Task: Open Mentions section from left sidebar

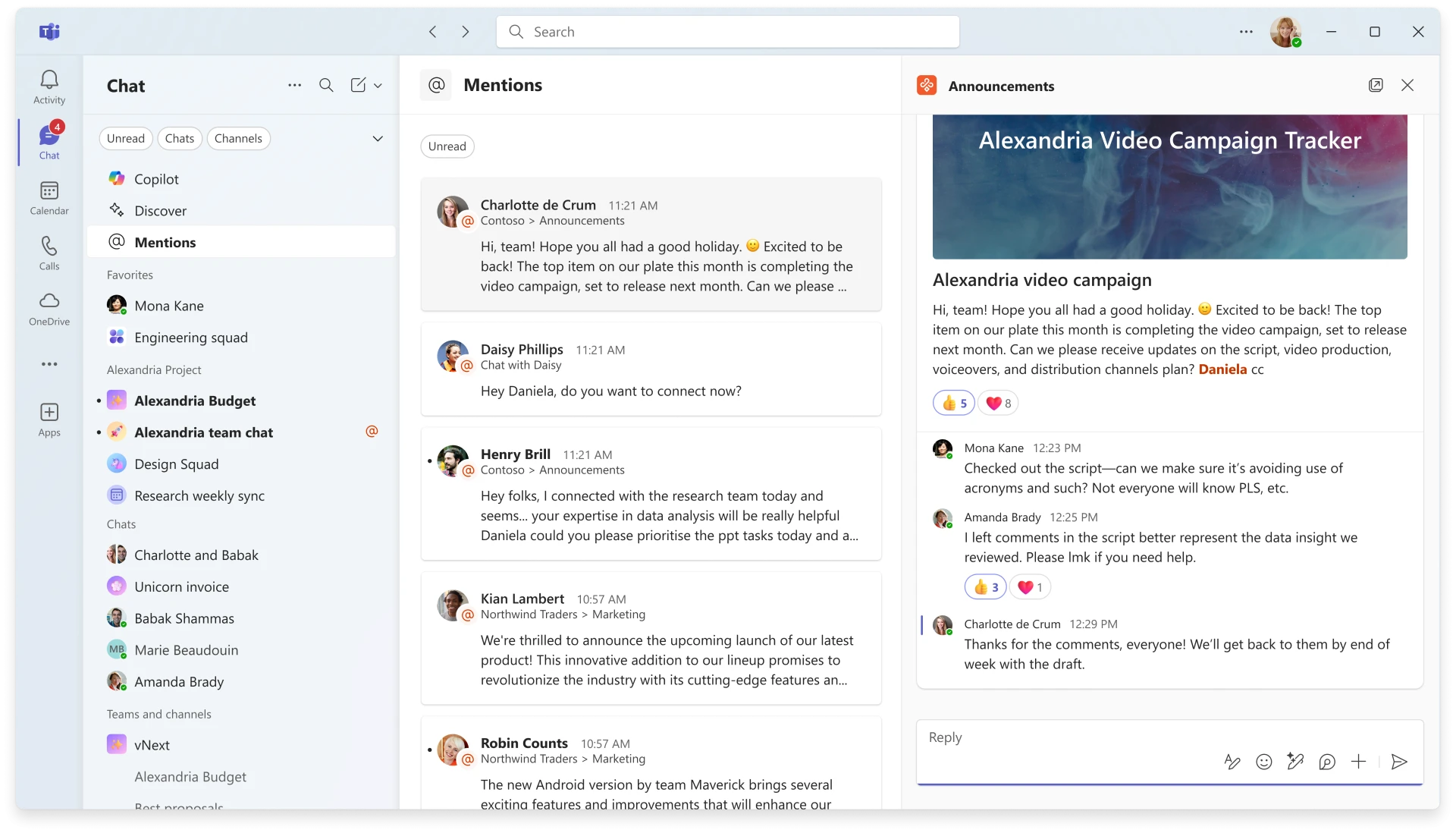Action: (165, 241)
